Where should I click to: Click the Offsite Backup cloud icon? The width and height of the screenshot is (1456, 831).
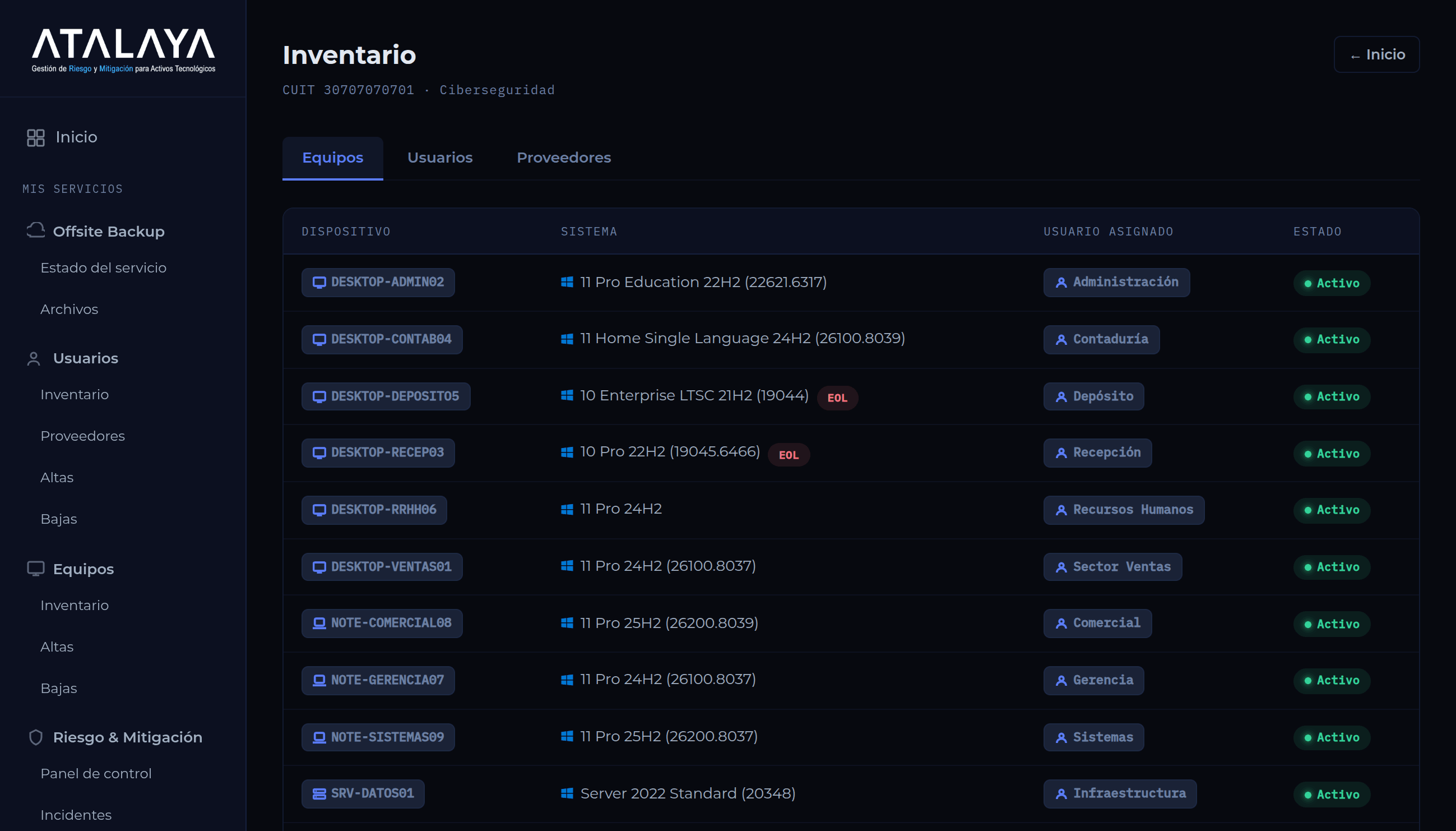click(35, 230)
